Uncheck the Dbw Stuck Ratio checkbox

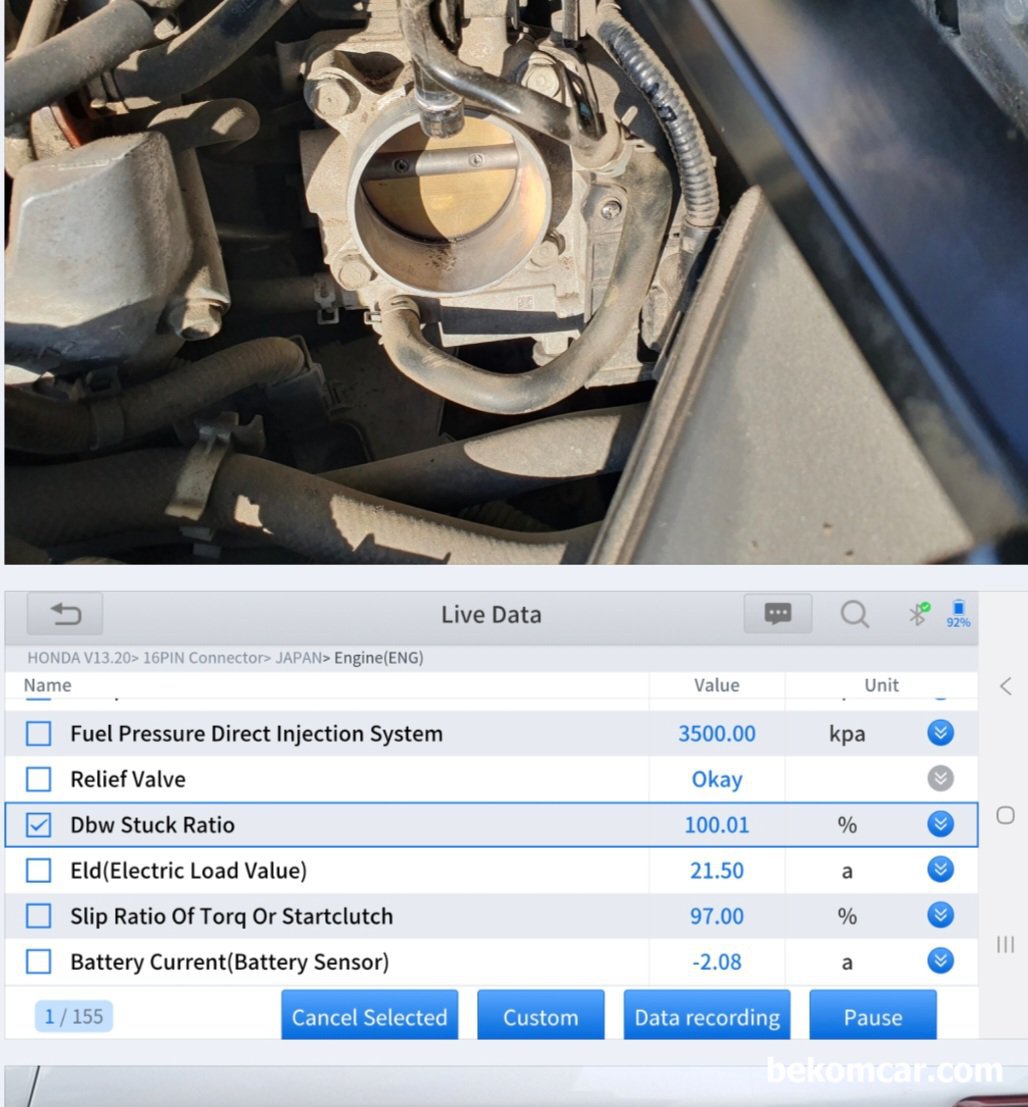(x=38, y=825)
